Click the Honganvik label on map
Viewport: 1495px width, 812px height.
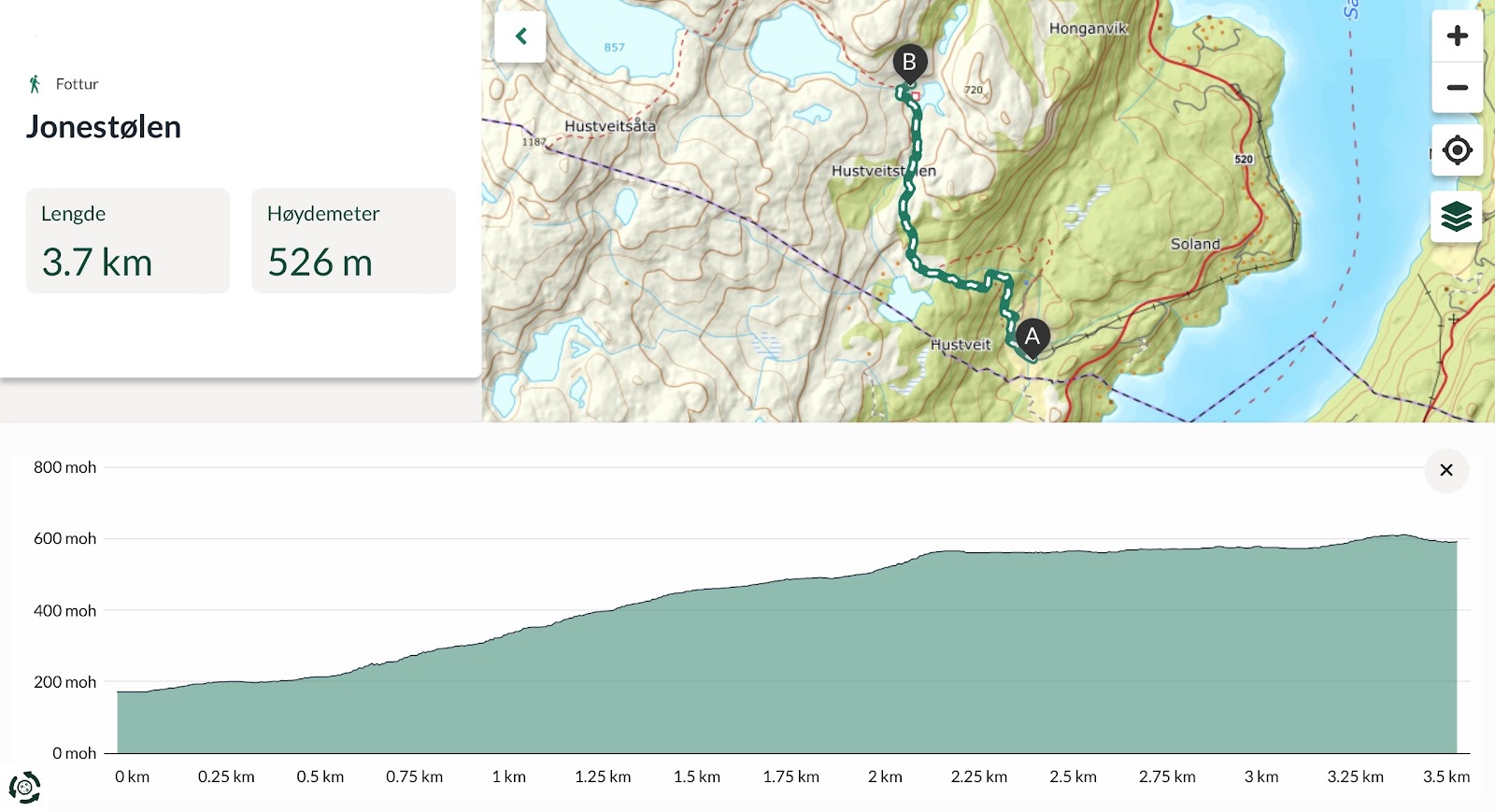[x=1089, y=28]
